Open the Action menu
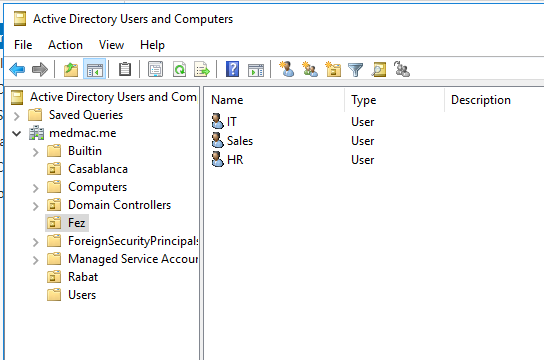The image size is (544, 360). [x=65, y=45]
